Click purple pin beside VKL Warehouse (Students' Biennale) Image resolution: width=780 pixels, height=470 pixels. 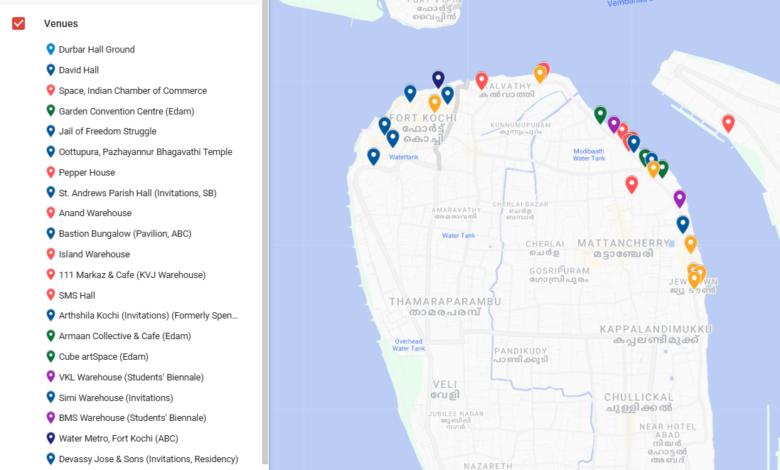pos(50,376)
